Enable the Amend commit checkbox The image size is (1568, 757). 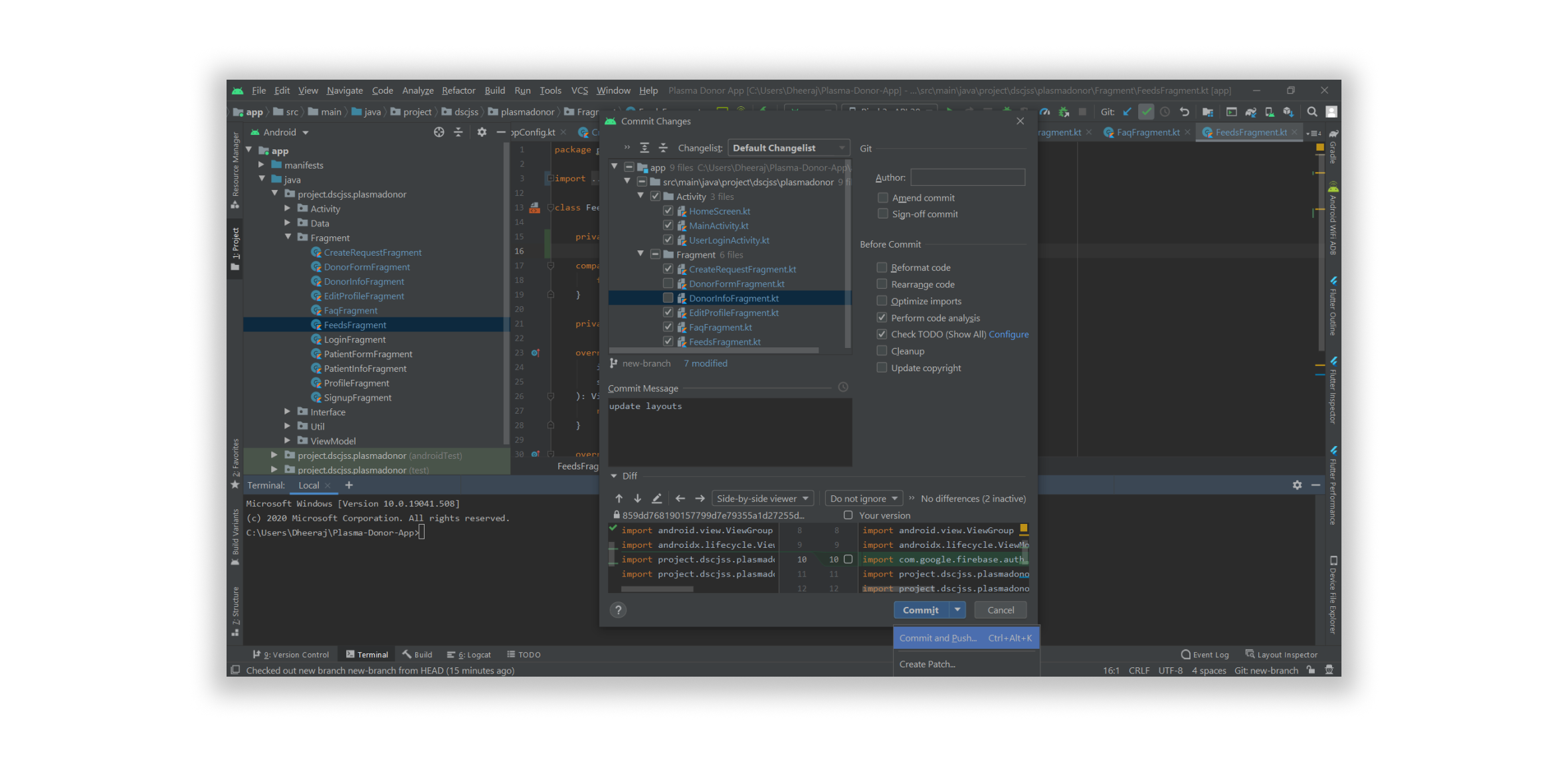(882, 198)
